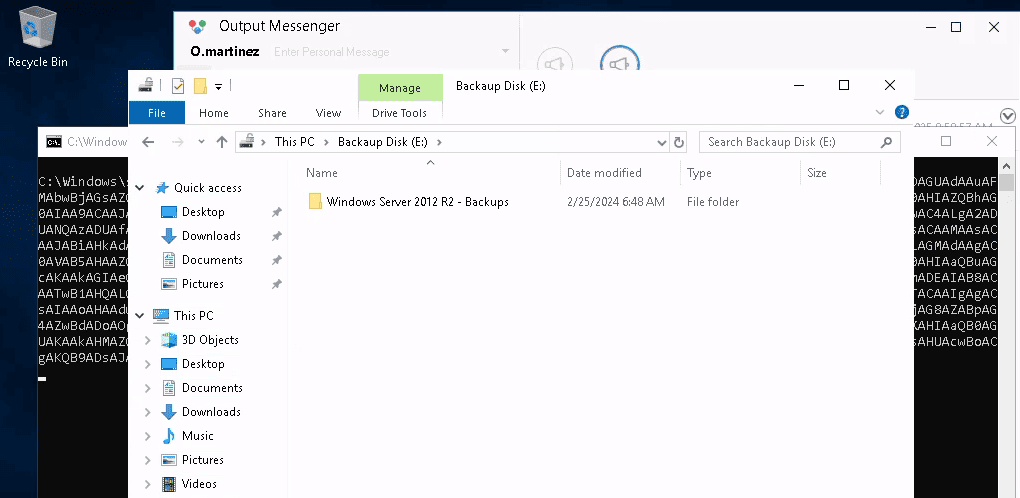The width and height of the screenshot is (1020, 498).
Task: Click the highlighted announcement megaphone in Output Messenger
Action: [620, 64]
